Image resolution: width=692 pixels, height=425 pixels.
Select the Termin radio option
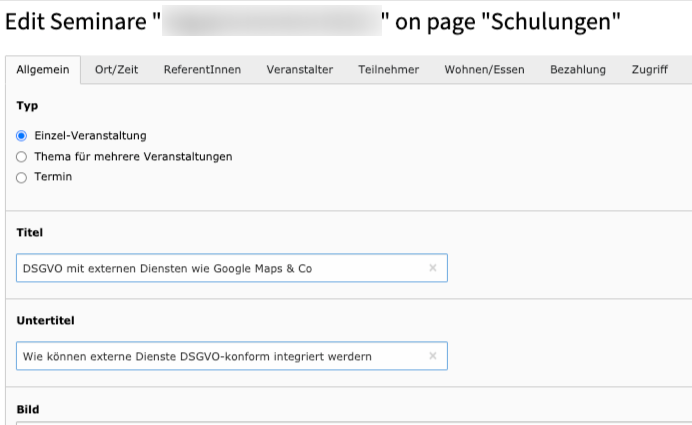(x=21, y=177)
